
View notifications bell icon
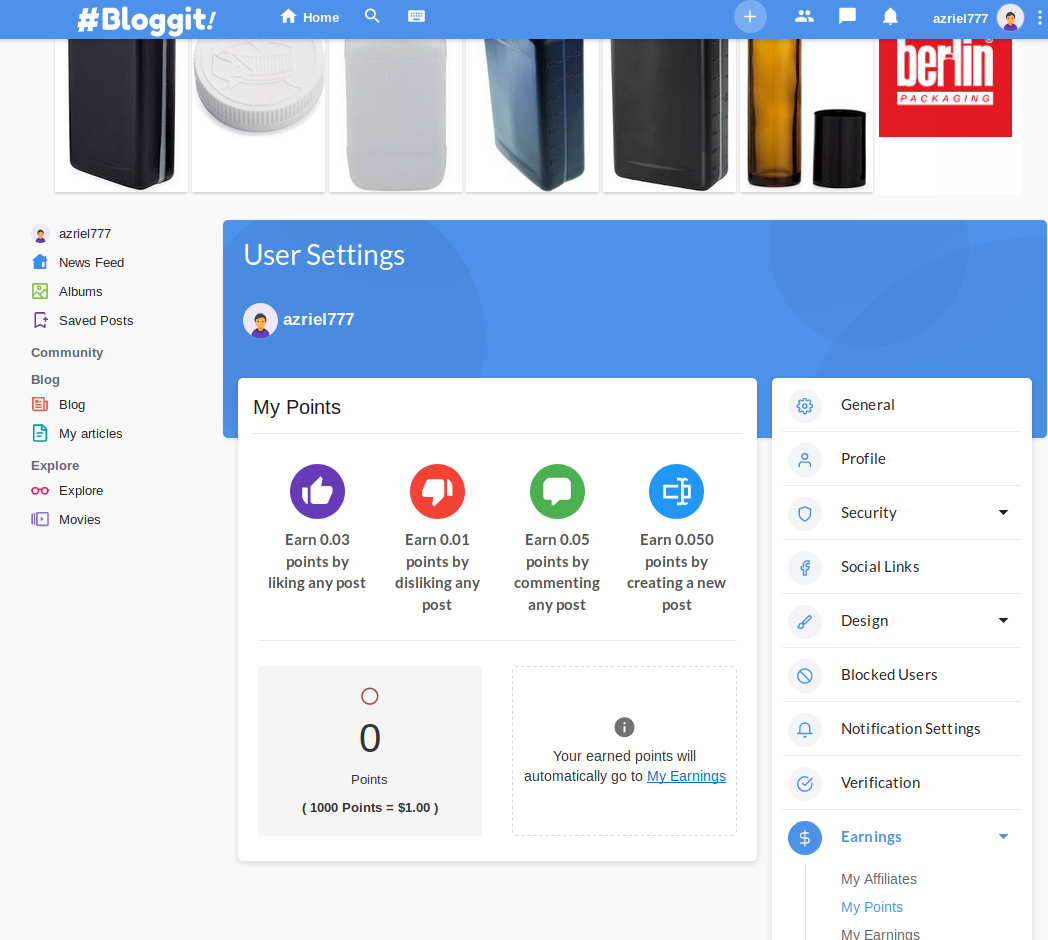pos(890,17)
